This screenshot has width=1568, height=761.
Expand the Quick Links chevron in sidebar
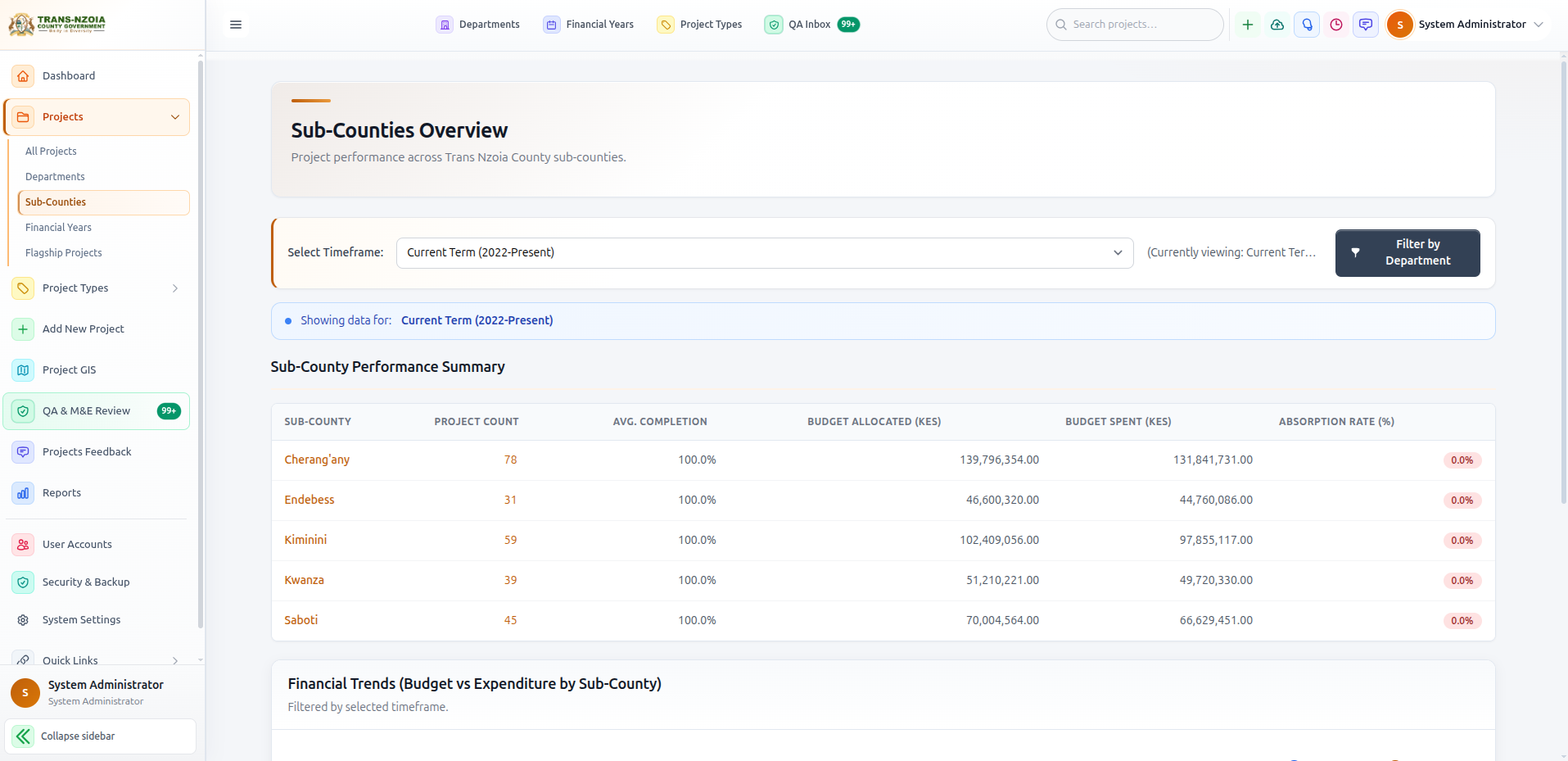[175, 660]
